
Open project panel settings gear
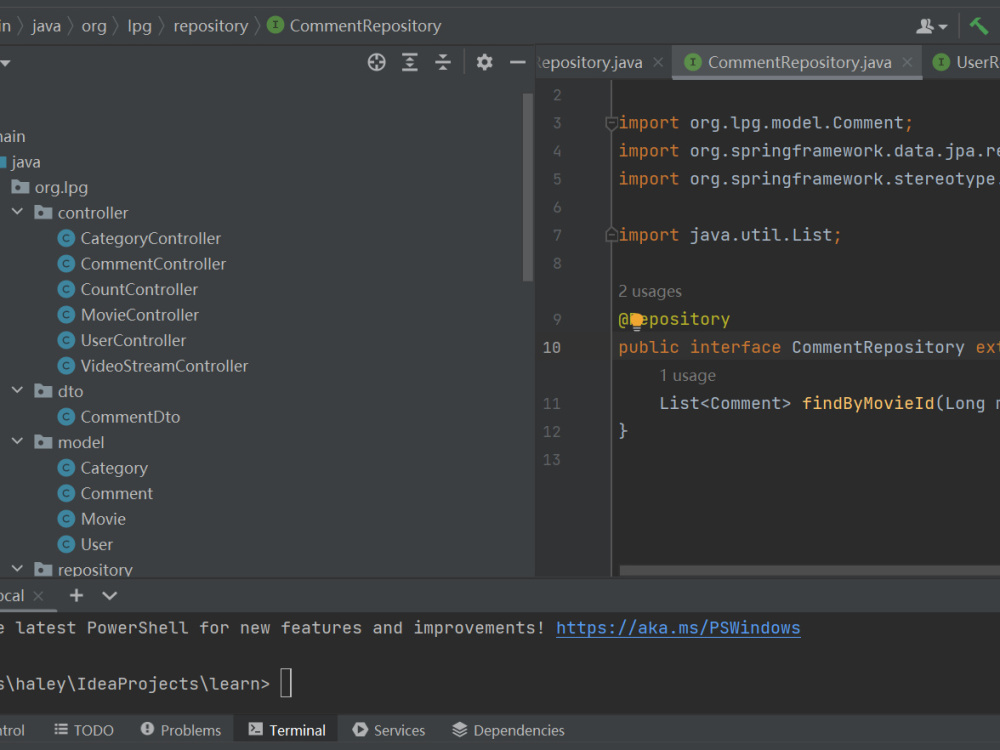point(484,62)
